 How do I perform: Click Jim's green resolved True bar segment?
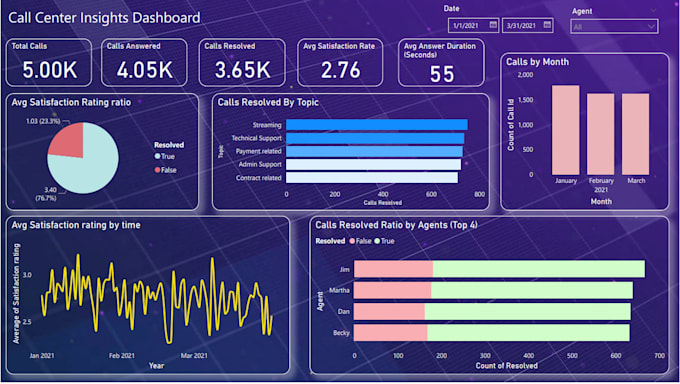tap(539, 269)
